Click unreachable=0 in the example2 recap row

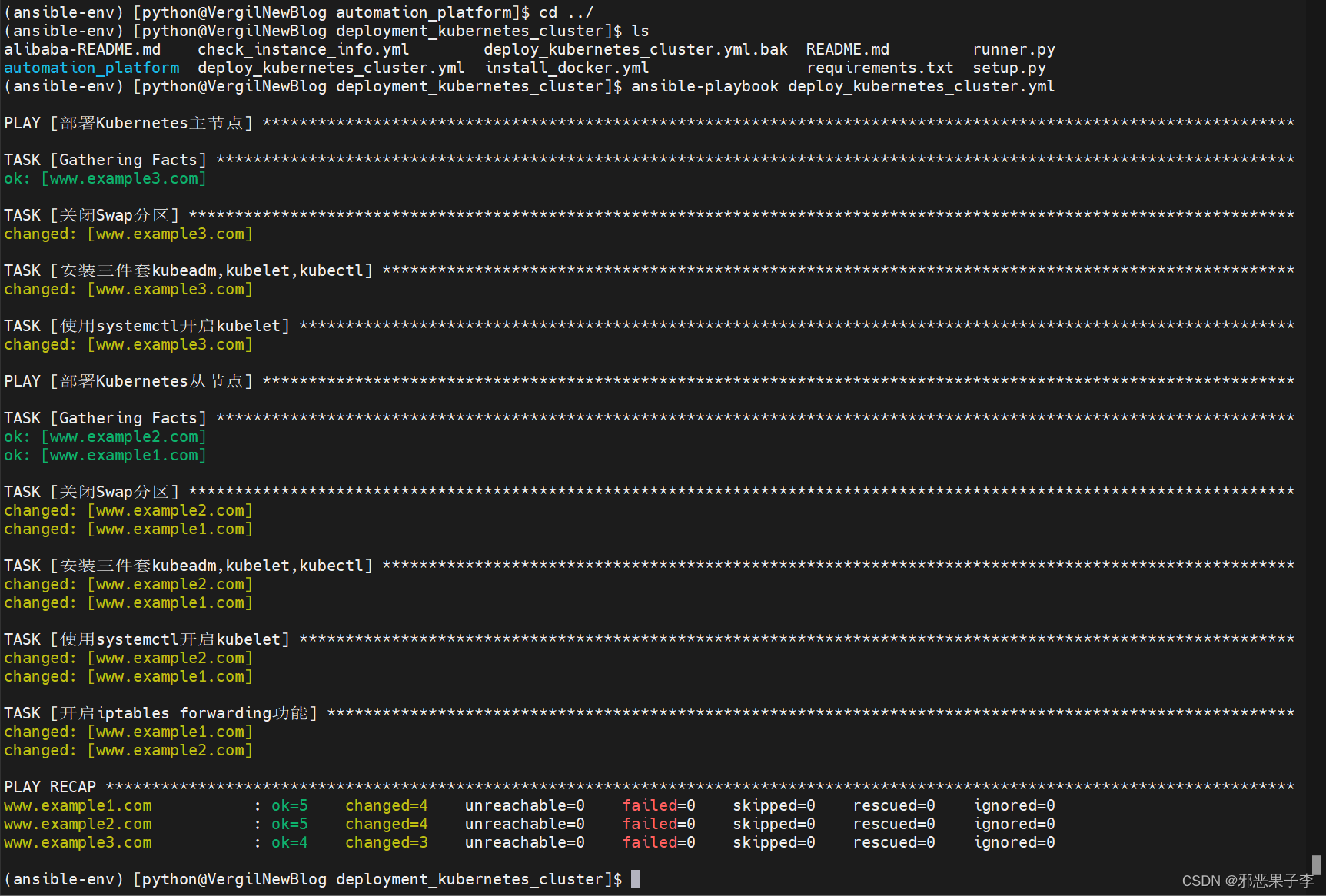[525, 824]
